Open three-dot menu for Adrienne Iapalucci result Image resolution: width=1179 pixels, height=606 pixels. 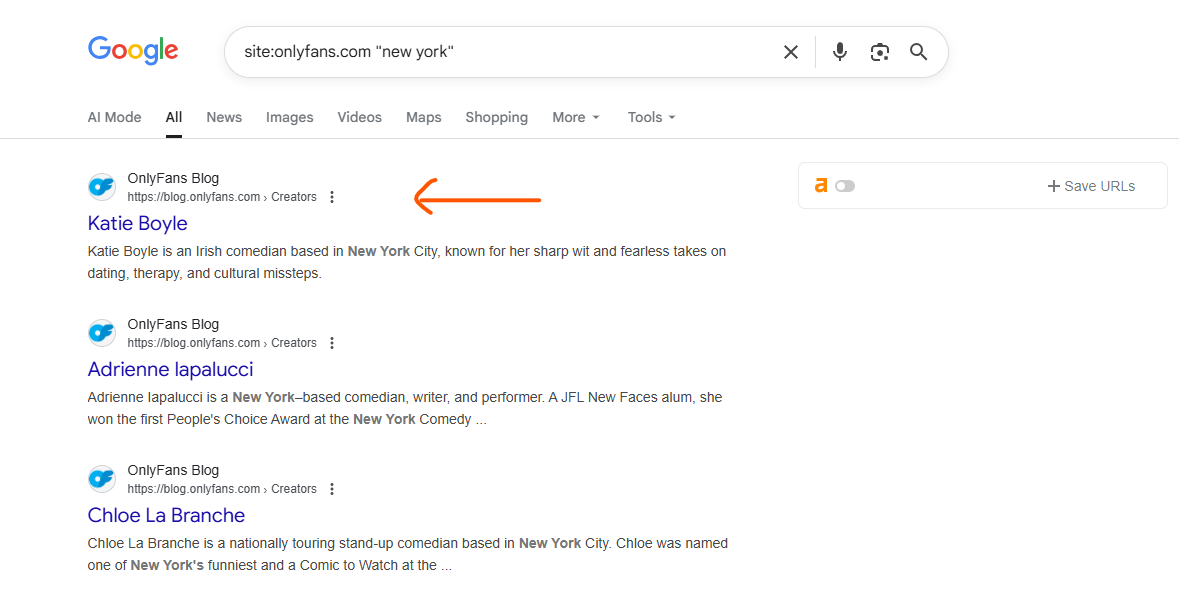point(332,343)
